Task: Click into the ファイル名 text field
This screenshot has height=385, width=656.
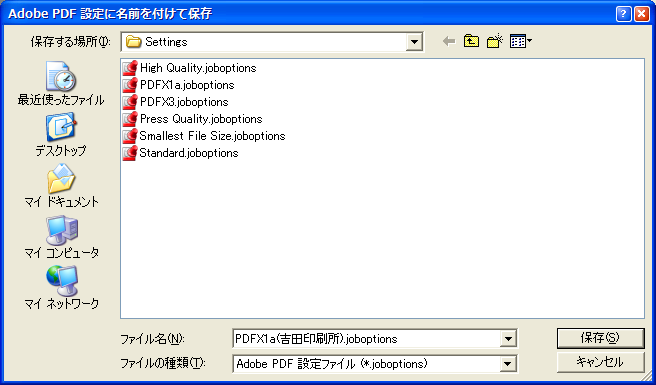Action: coord(366,339)
